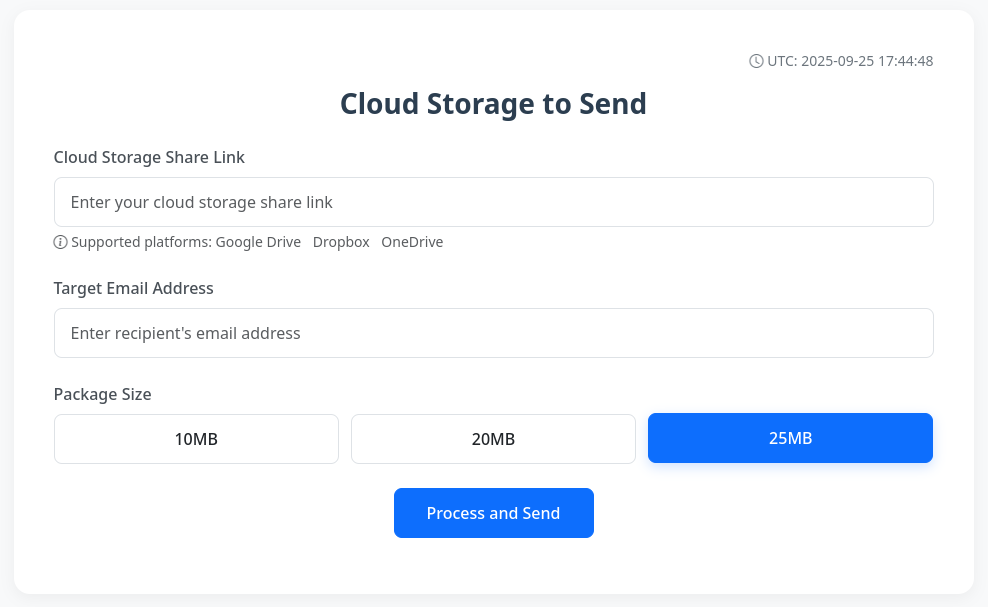Click the UTC timestamp text
Screen dimensions: 988x607
tap(850, 61)
